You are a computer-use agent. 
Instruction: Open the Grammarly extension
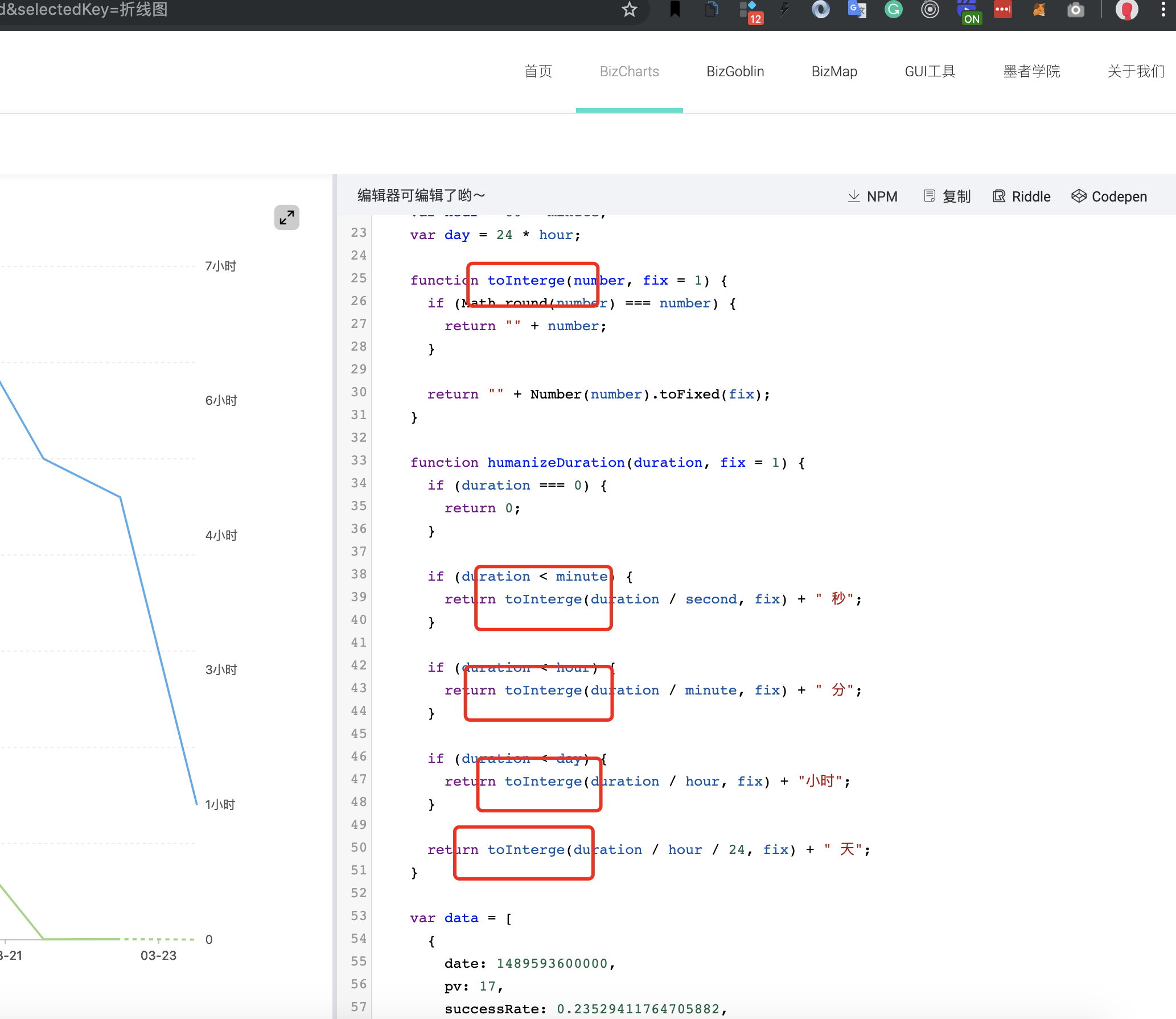(x=893, y=10)
